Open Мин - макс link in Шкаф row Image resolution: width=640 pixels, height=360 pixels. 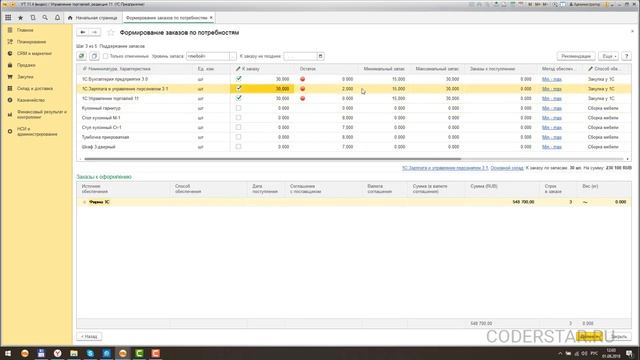pos(551,147)
